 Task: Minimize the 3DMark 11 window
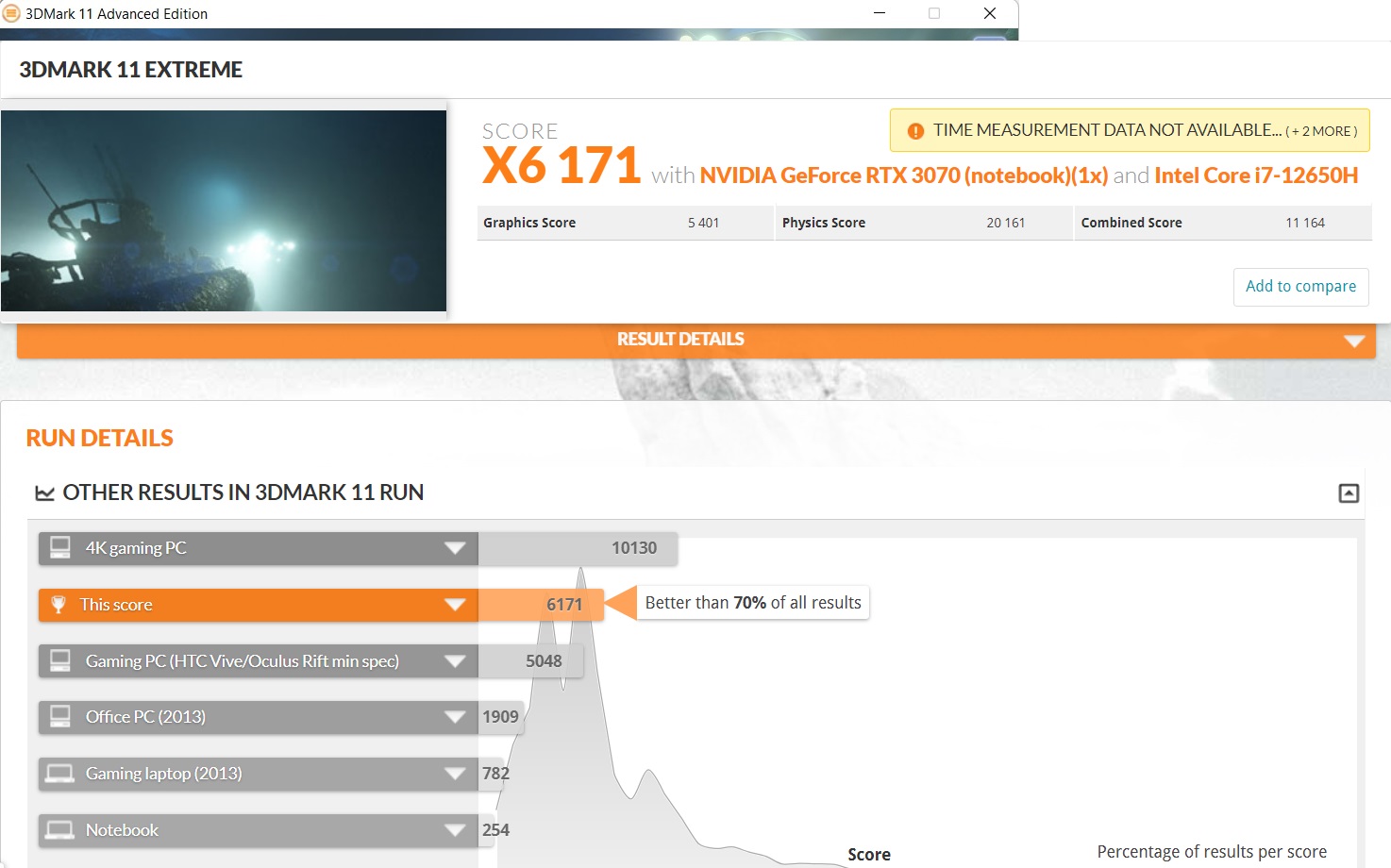(880, 13)
